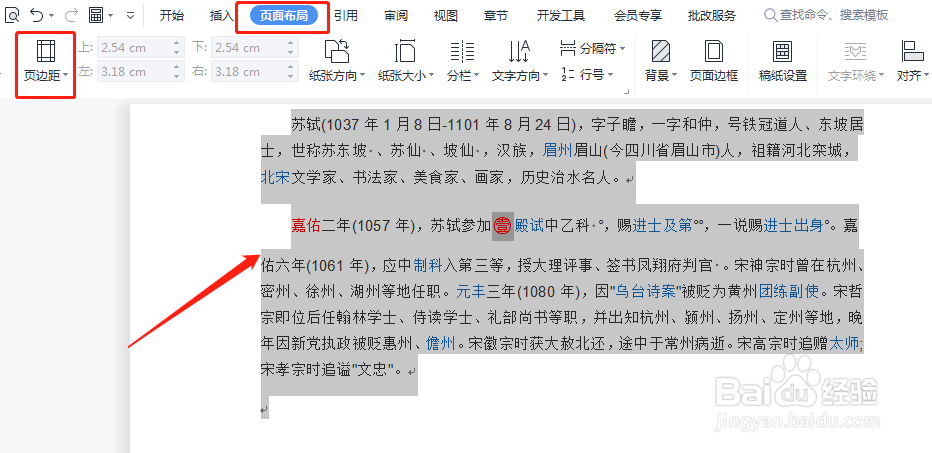Expand the 背景 dropdown arrow
The height and width of the screenshot is (453, 932).
674,76
